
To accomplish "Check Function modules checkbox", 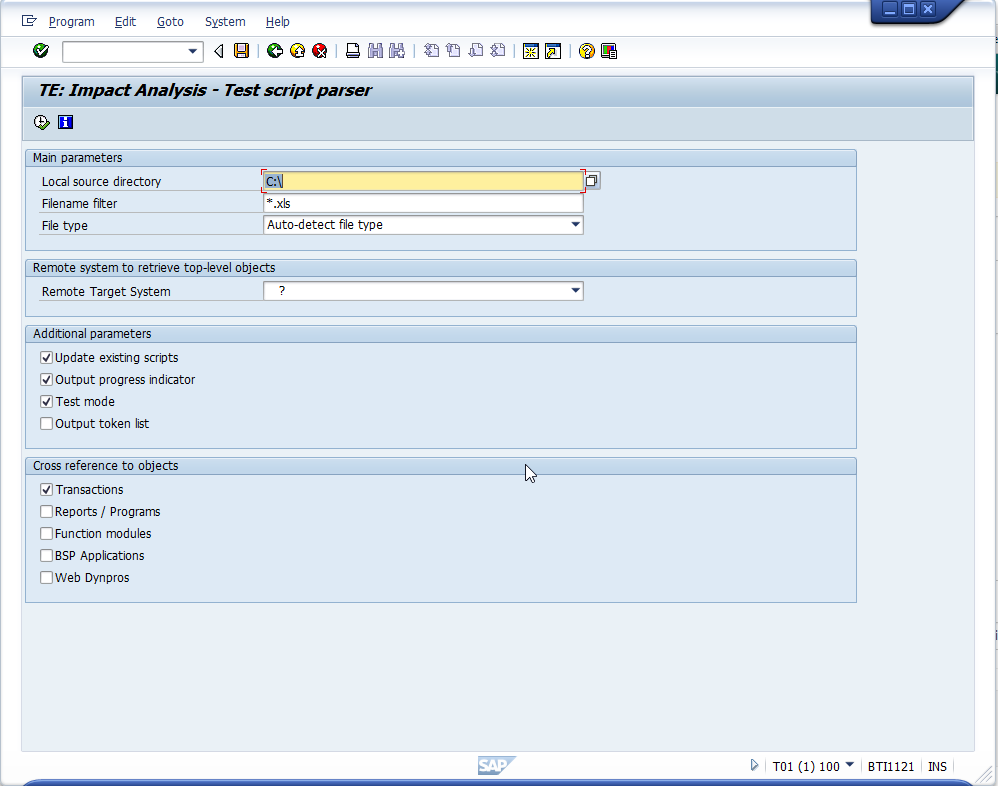I will coord(46,534).
